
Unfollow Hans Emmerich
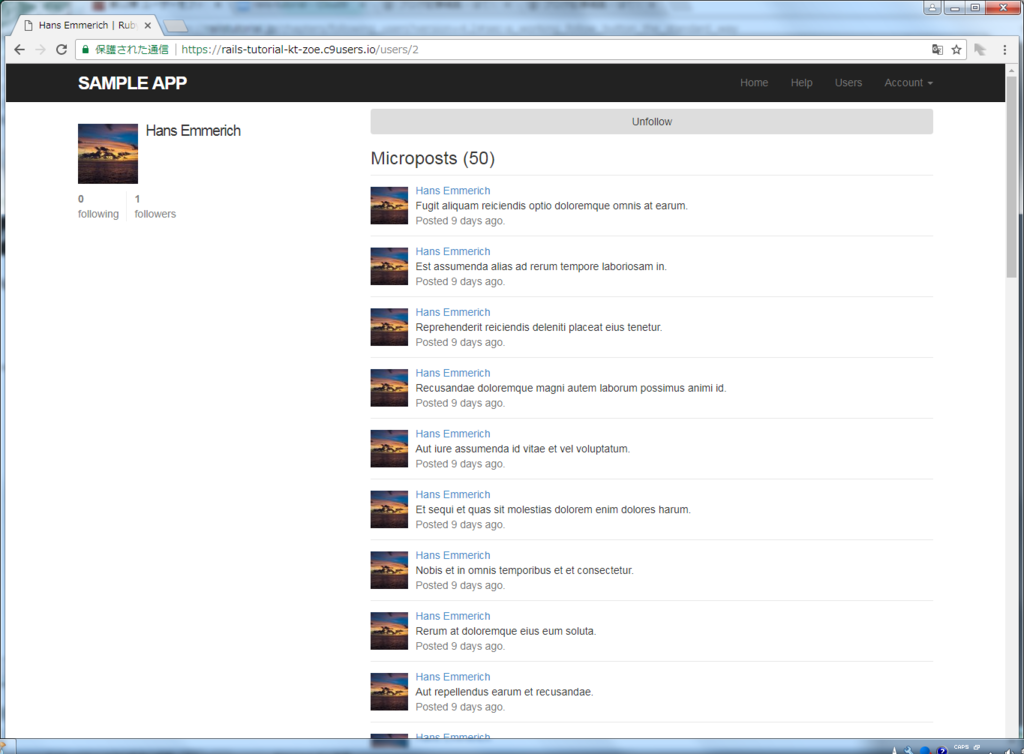[652, 121]
